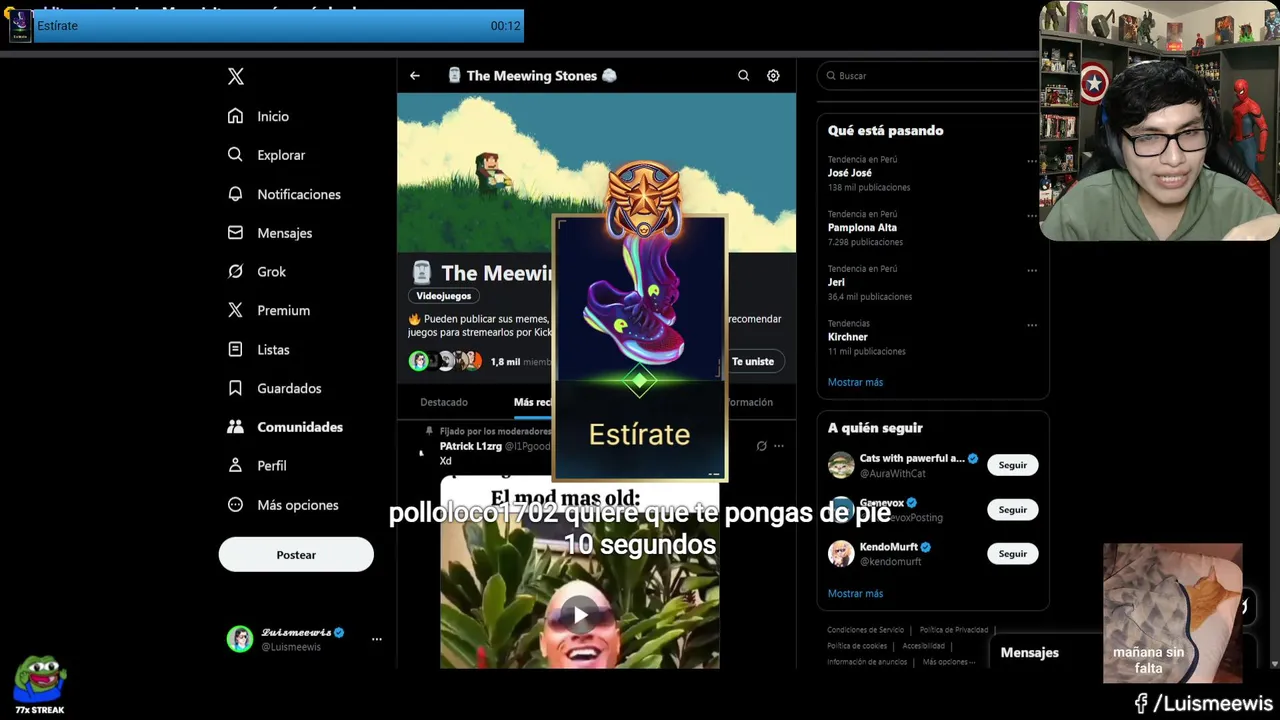Open post options dots on PAtrick's post
This screenshot has width=1280, height=720.
779,446
